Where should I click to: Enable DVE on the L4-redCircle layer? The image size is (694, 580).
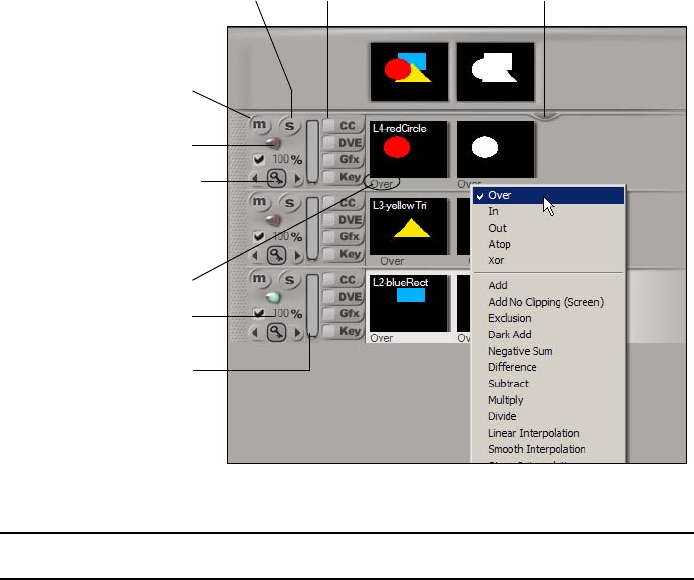[x=328, y=143]
